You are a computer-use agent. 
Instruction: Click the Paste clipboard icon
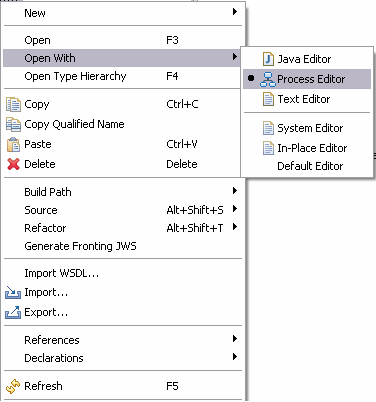(x=13, y=144)
